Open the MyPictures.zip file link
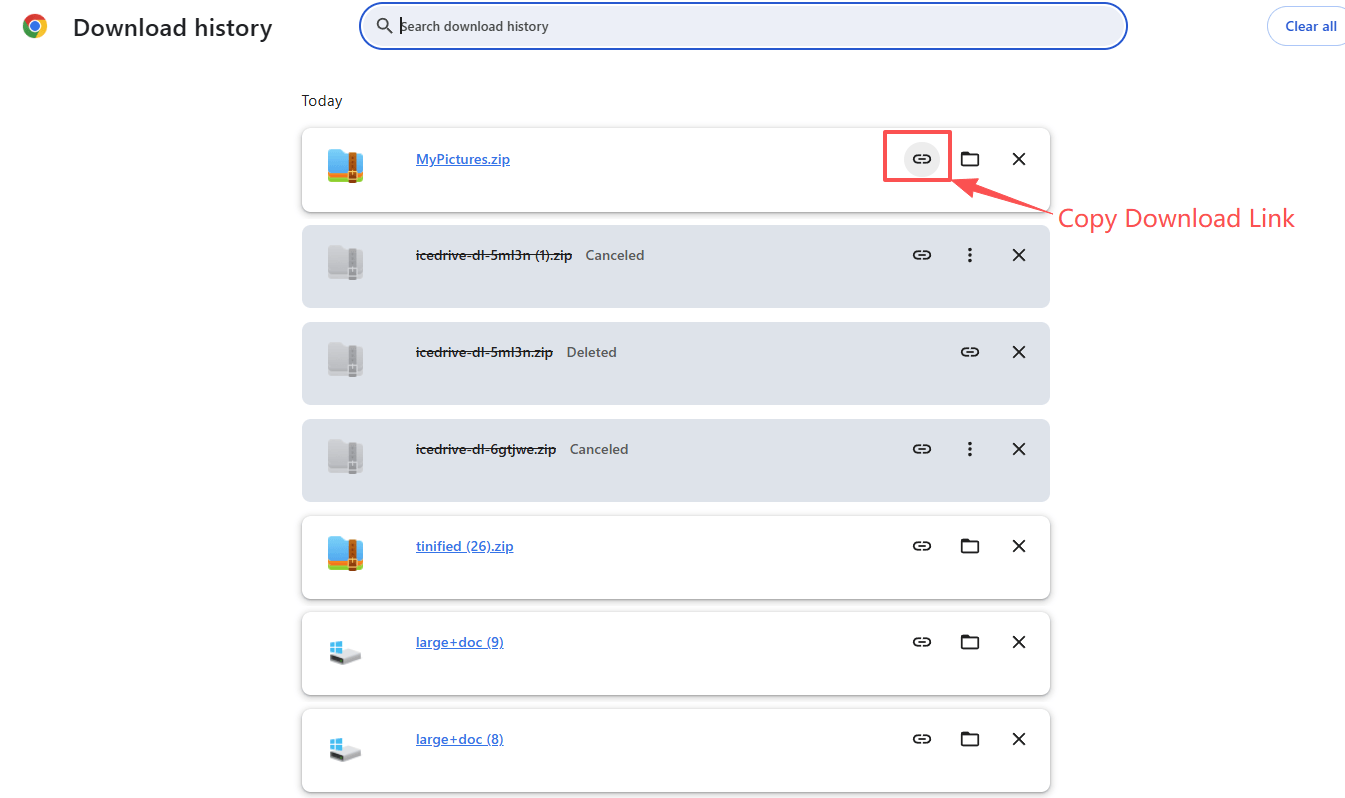1345x798 pixels. pos(462,158)
